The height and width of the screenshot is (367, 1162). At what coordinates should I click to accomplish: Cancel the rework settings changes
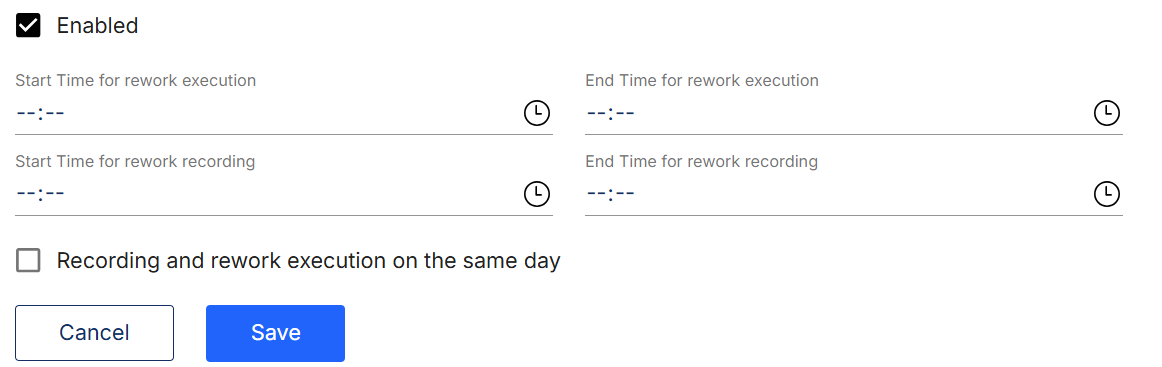point(94,333)
